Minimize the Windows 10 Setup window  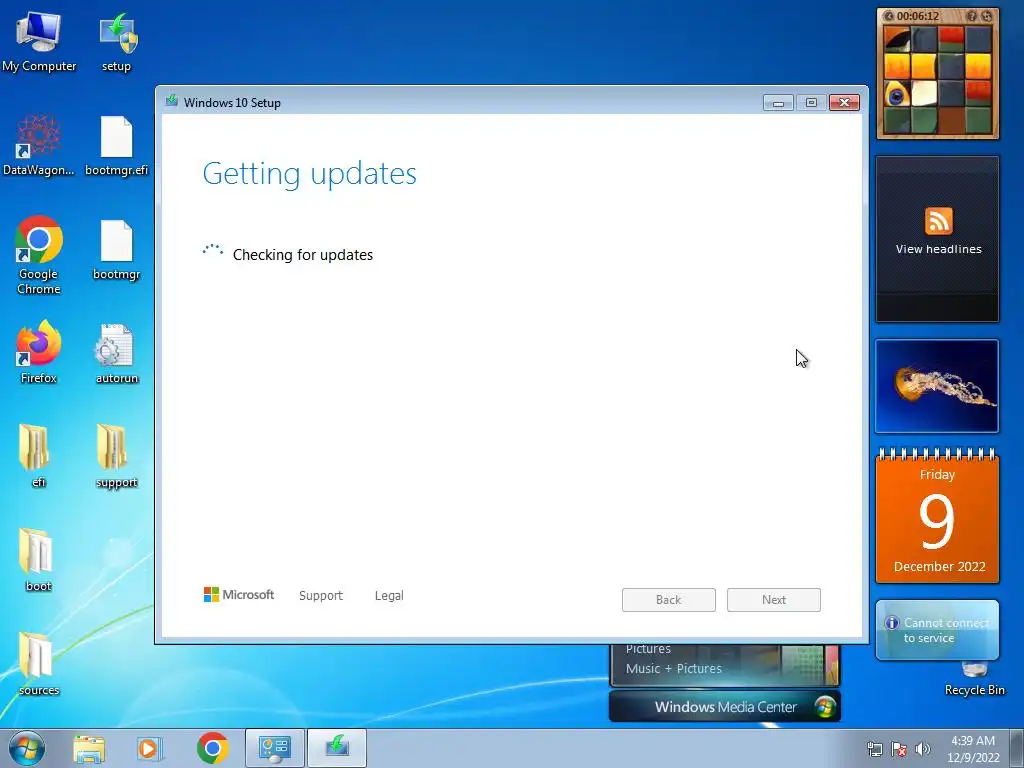click(x=778, y=103)
